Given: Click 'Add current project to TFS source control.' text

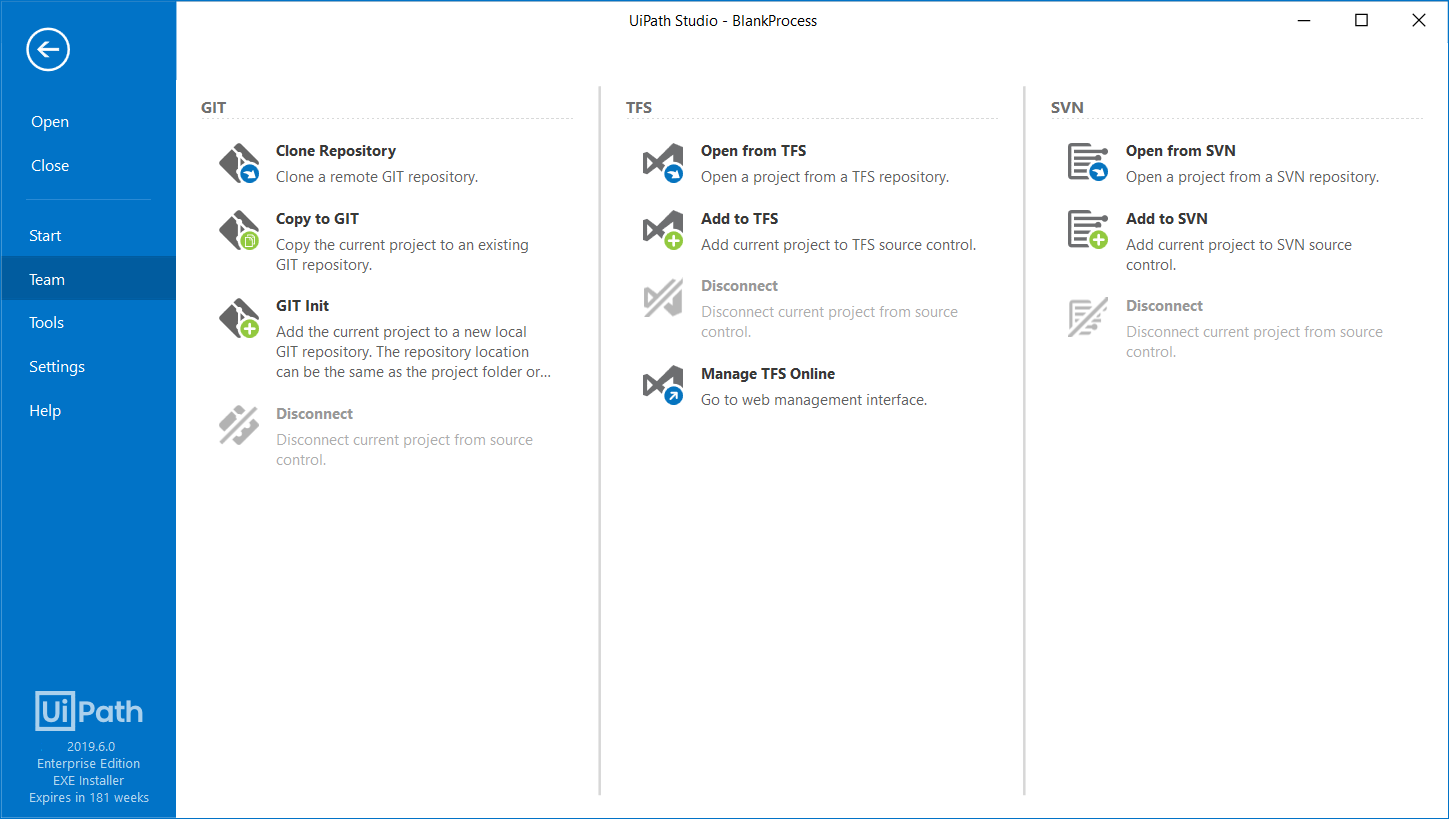Looking at the screenshot, I should 838,245.
